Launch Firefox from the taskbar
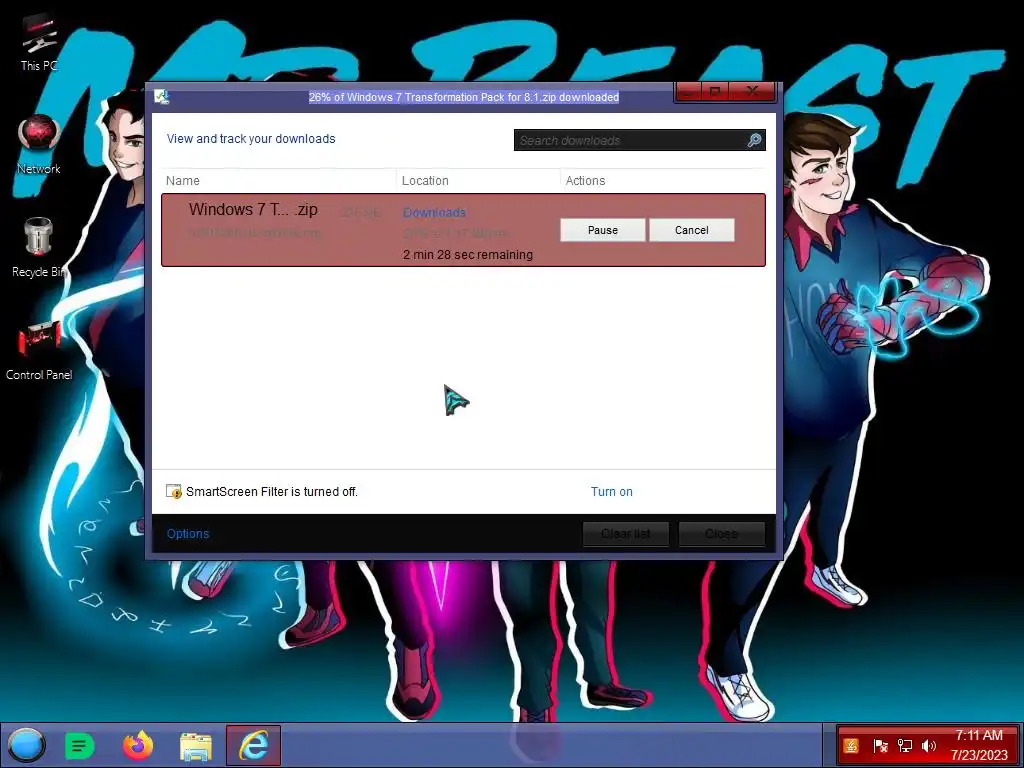1024x768 pixels. click(138, 745)
